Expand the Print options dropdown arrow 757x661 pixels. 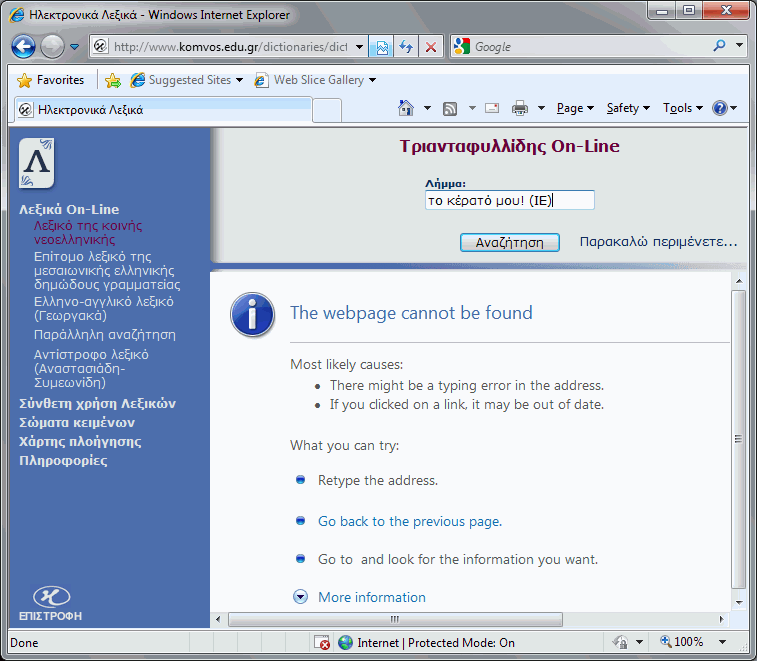tap(541, 108)
